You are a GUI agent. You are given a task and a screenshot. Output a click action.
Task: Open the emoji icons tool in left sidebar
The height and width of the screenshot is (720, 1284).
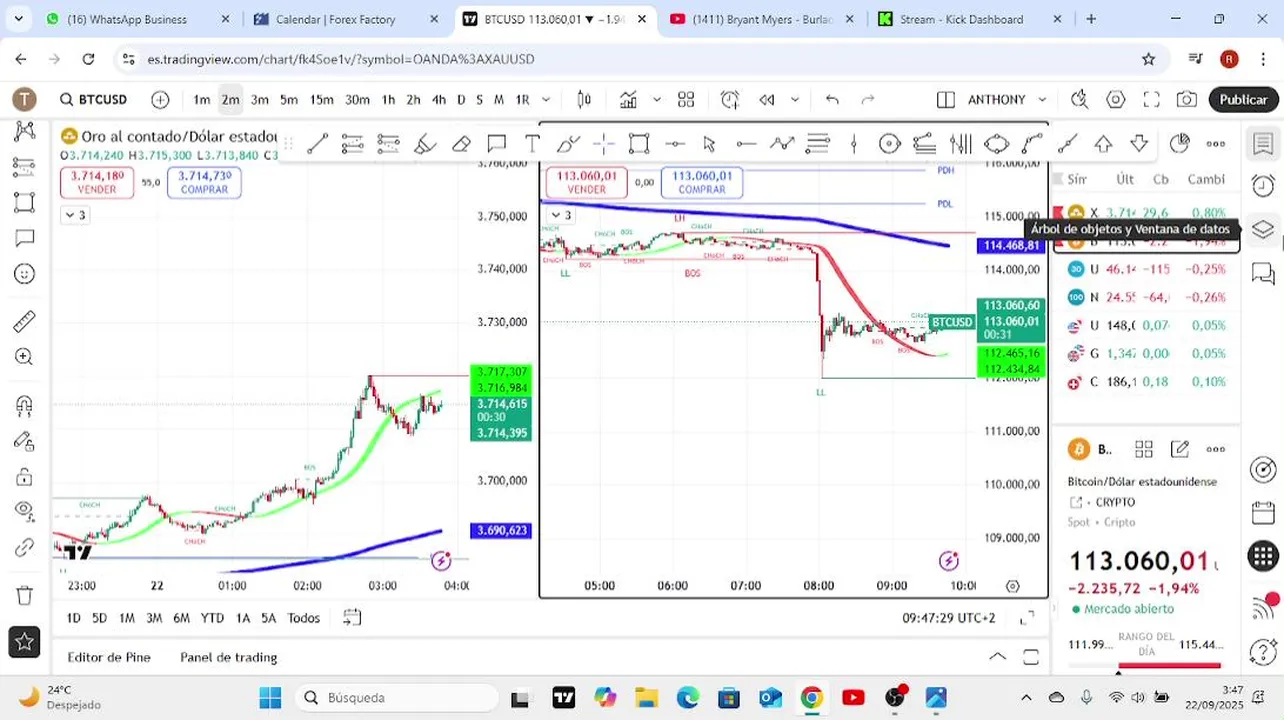point(25,274)
